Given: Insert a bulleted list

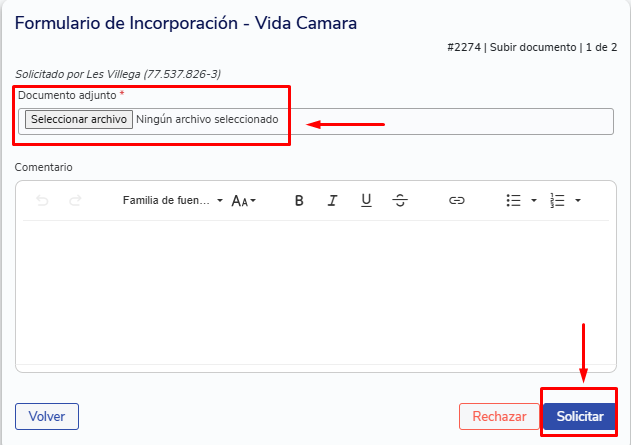Looking at the screenshot, I should [514, 201].
